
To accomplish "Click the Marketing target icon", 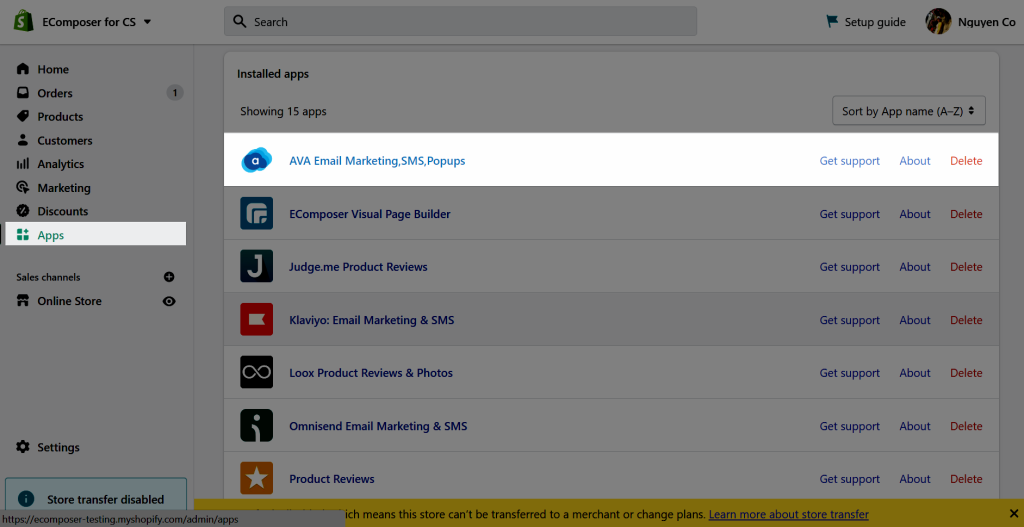I will 23,187.
